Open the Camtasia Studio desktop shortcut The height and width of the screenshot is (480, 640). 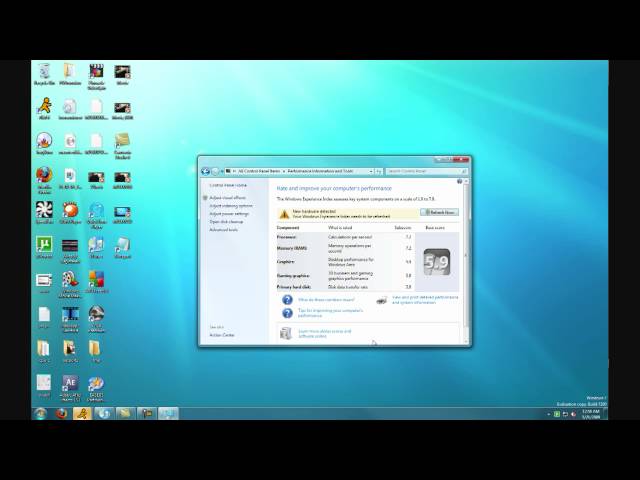[122, 145]
